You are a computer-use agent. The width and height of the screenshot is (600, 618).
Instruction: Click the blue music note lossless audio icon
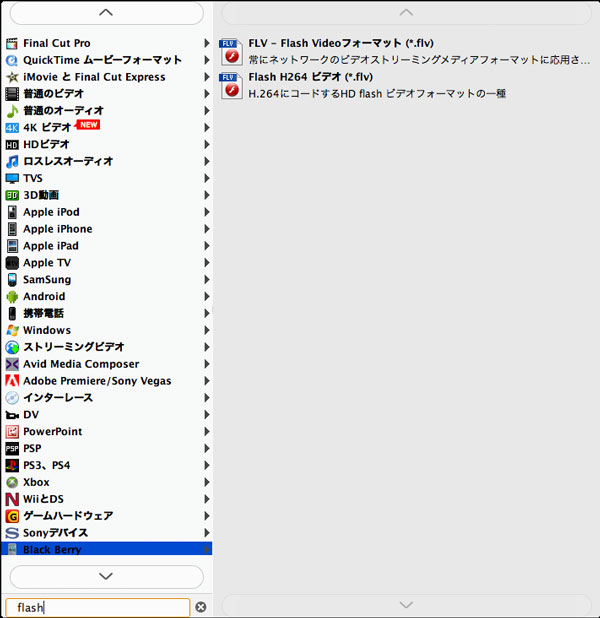[x=12, y=162]
